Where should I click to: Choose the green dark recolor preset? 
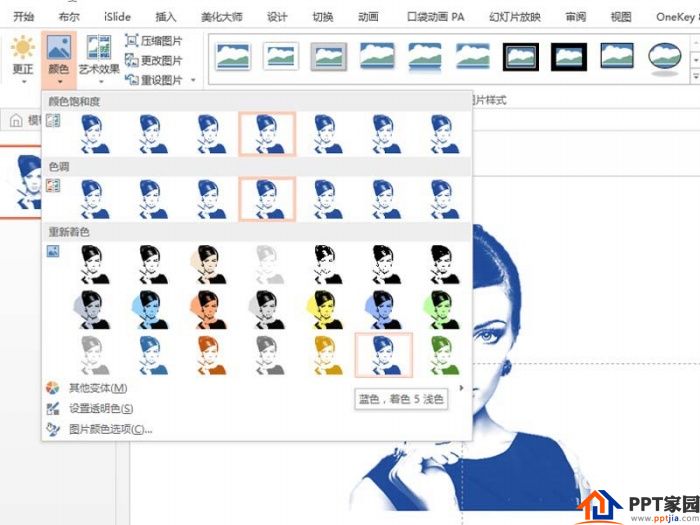pyautogui.click(x=442, y=309)
